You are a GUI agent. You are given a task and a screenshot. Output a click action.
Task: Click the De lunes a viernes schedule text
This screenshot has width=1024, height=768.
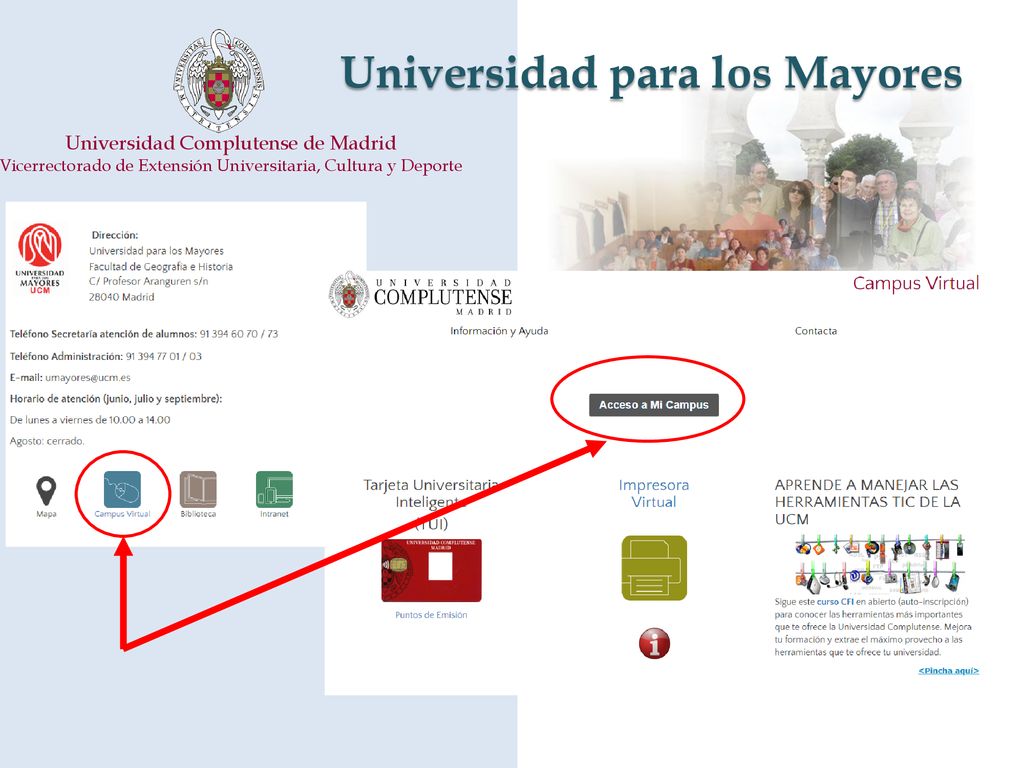pyautogui.click(x=89, y=420)
